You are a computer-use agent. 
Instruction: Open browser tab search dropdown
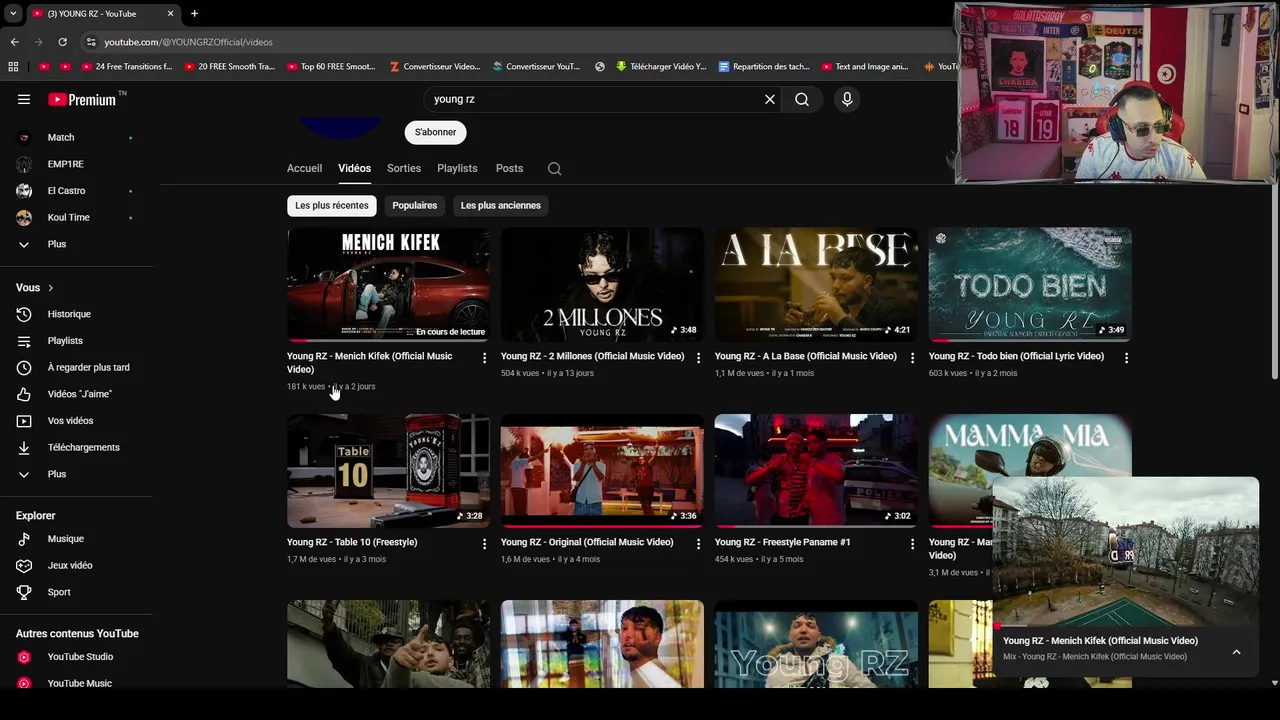coord(12,14)
